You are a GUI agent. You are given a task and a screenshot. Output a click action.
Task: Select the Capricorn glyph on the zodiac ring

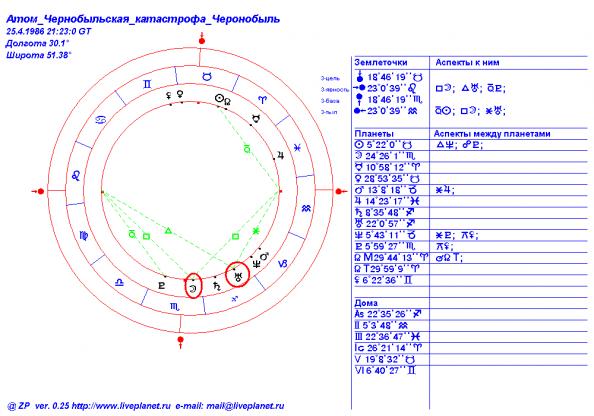[x=283, y=264]
